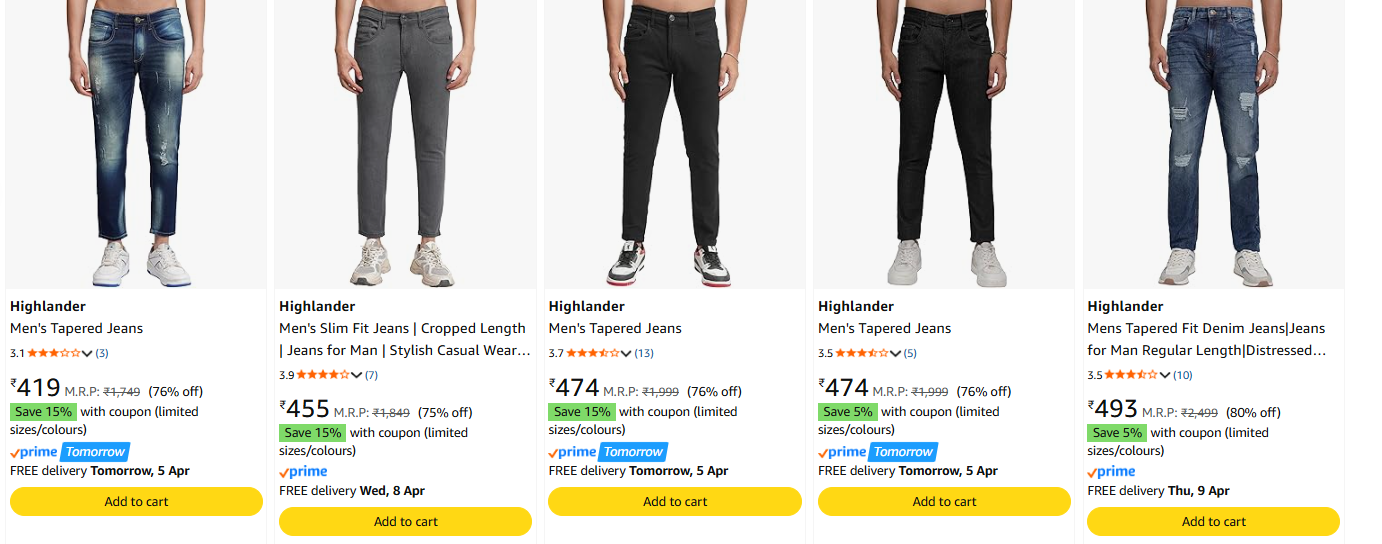This screenshot has height=544, width=1382.
Task: Click Save 15% coupon badge on ₹419 jeans
Action: tap(43, 412)
